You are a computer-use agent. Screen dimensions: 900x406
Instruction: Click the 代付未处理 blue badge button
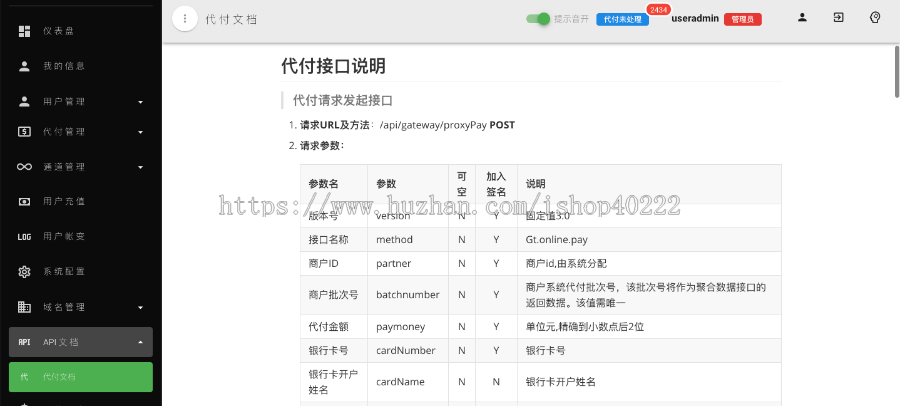click(622, 19)
